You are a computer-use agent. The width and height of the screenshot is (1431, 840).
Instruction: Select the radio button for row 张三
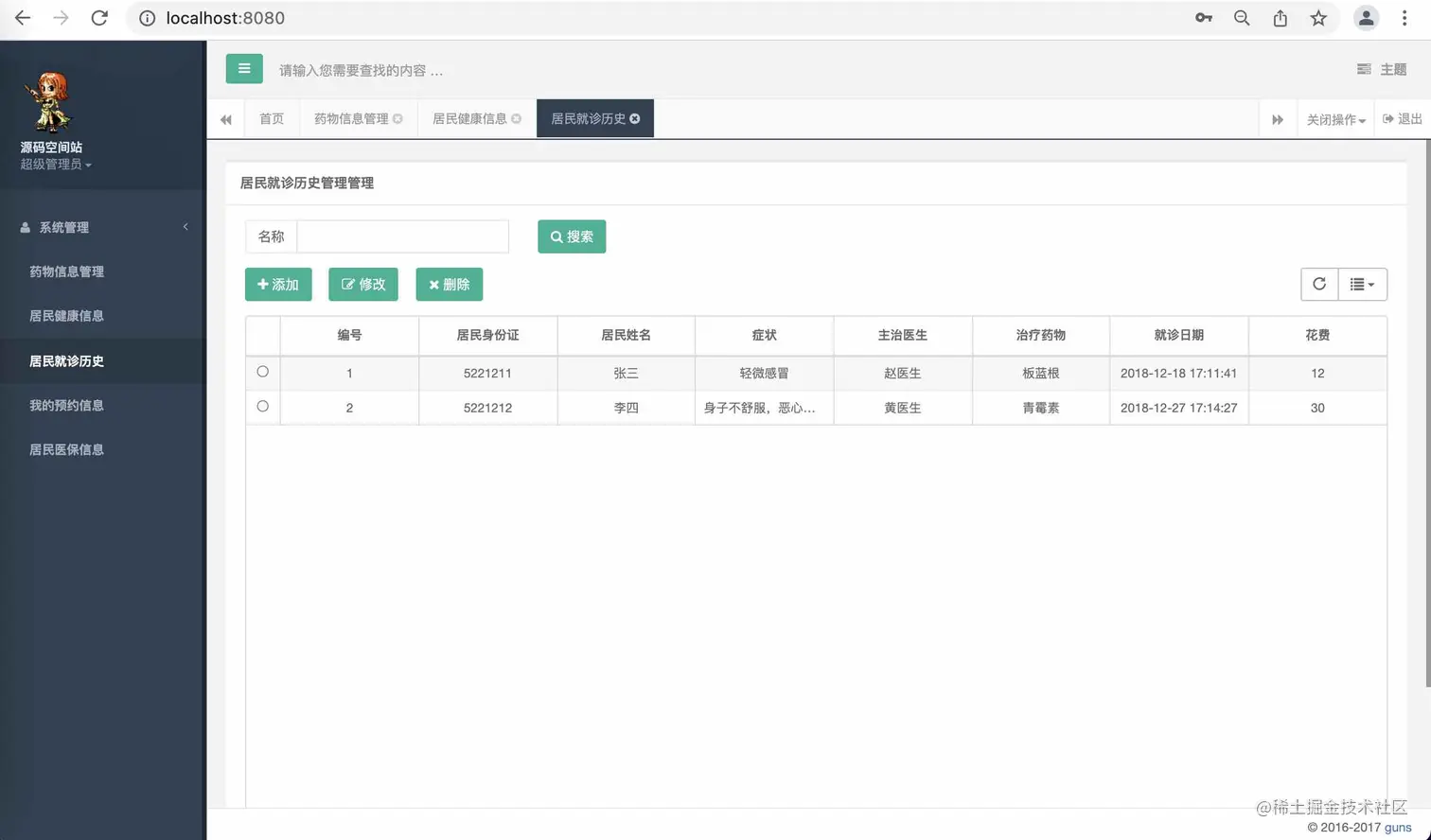263,372
